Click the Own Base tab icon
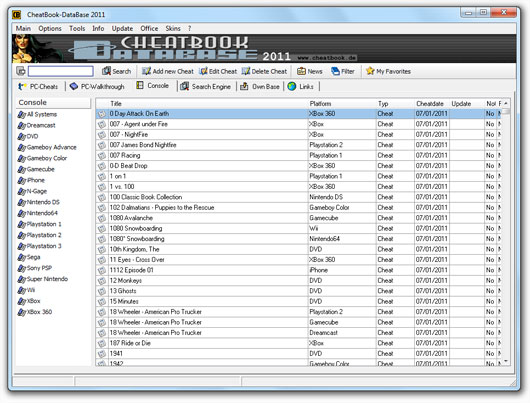Screen dimensions: 530x403 (x=244, y=87)
